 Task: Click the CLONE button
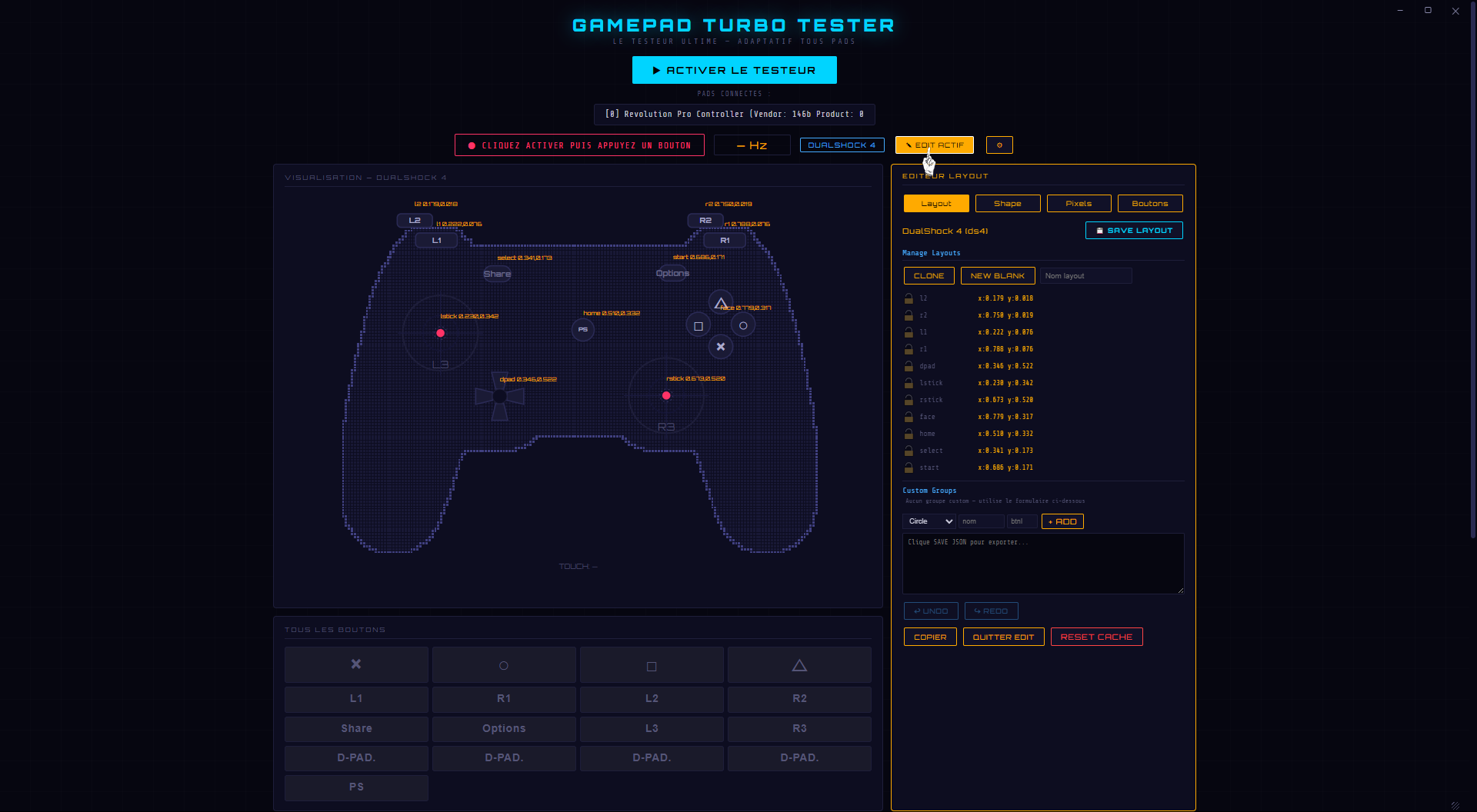click(929, 275)
